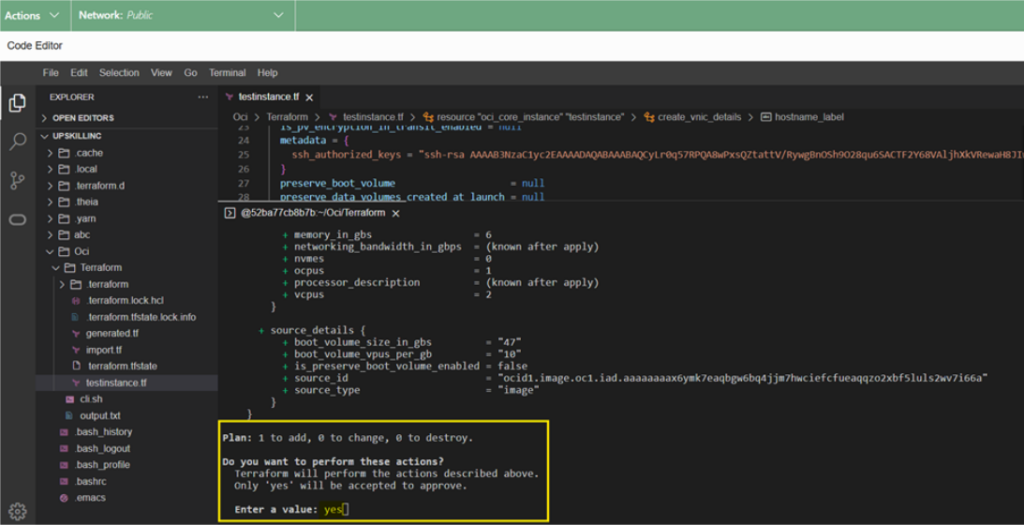The height and width of the screenshot is (525, 1024).
Task: Open the Actions dropdown
Action: click(x=32, y=15)
